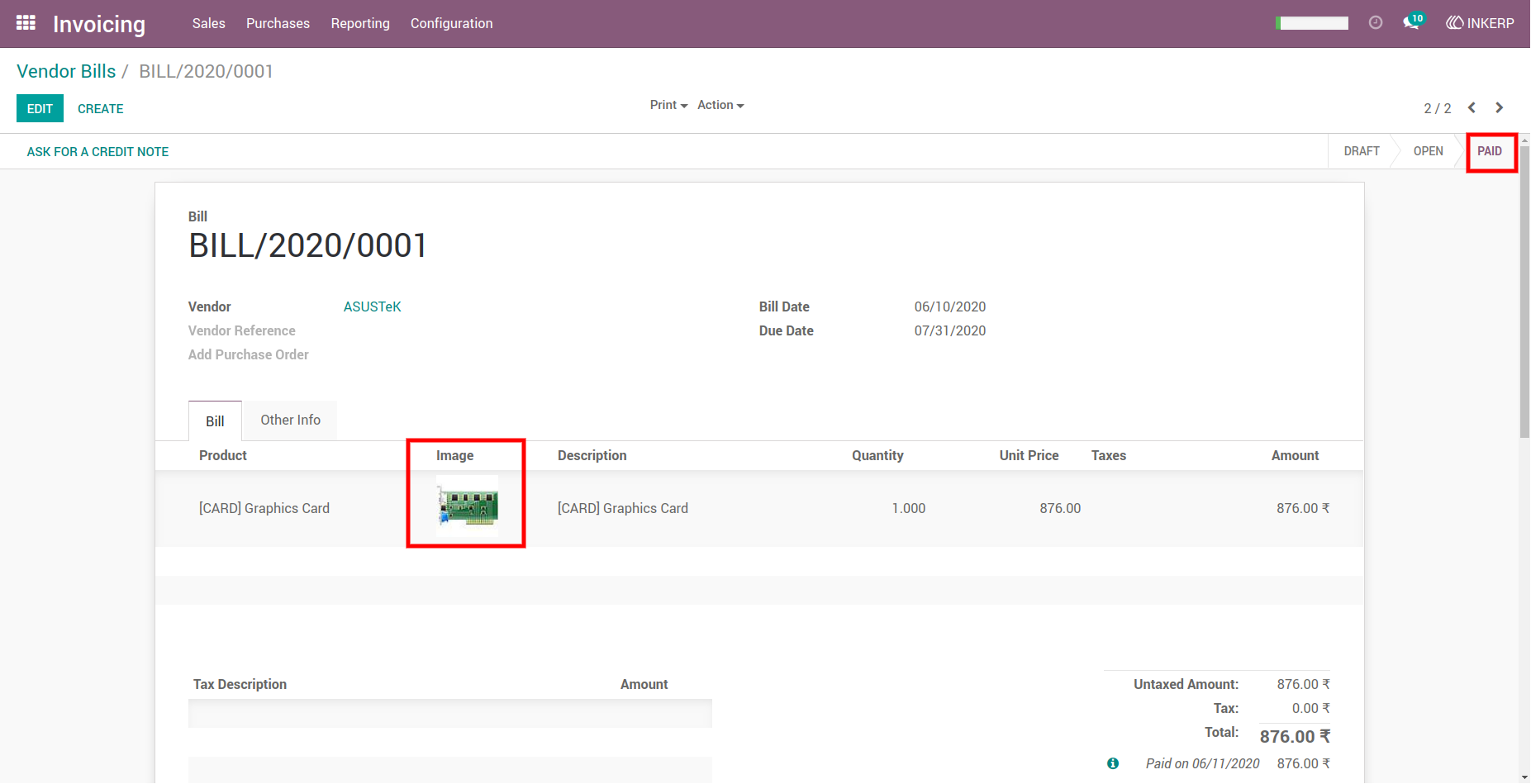Image resolution: width=1531 pixels, height=784 pixels.
Task: Click the vertical scrollbar thumb
Action: pos(1524,292)
